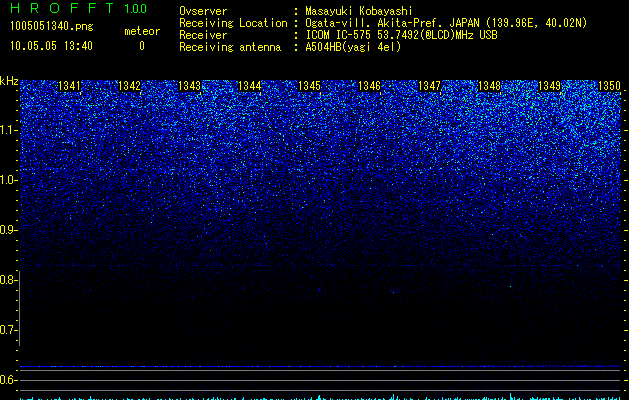629x400 pixels.
Task: Click the 1344 time marker
Action: 250,86
